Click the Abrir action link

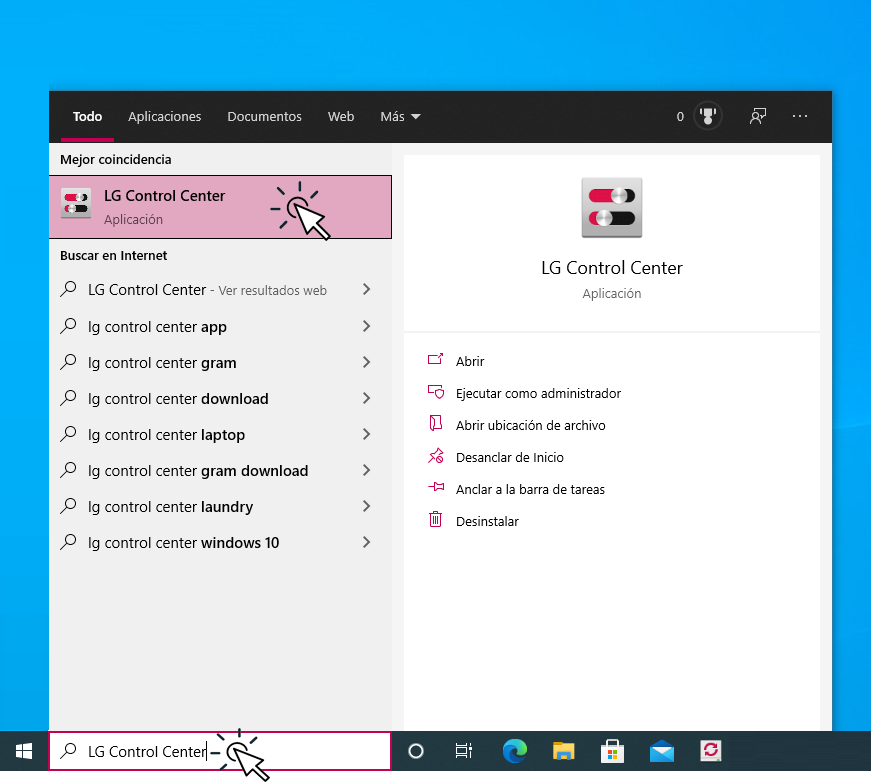(470, 361)
